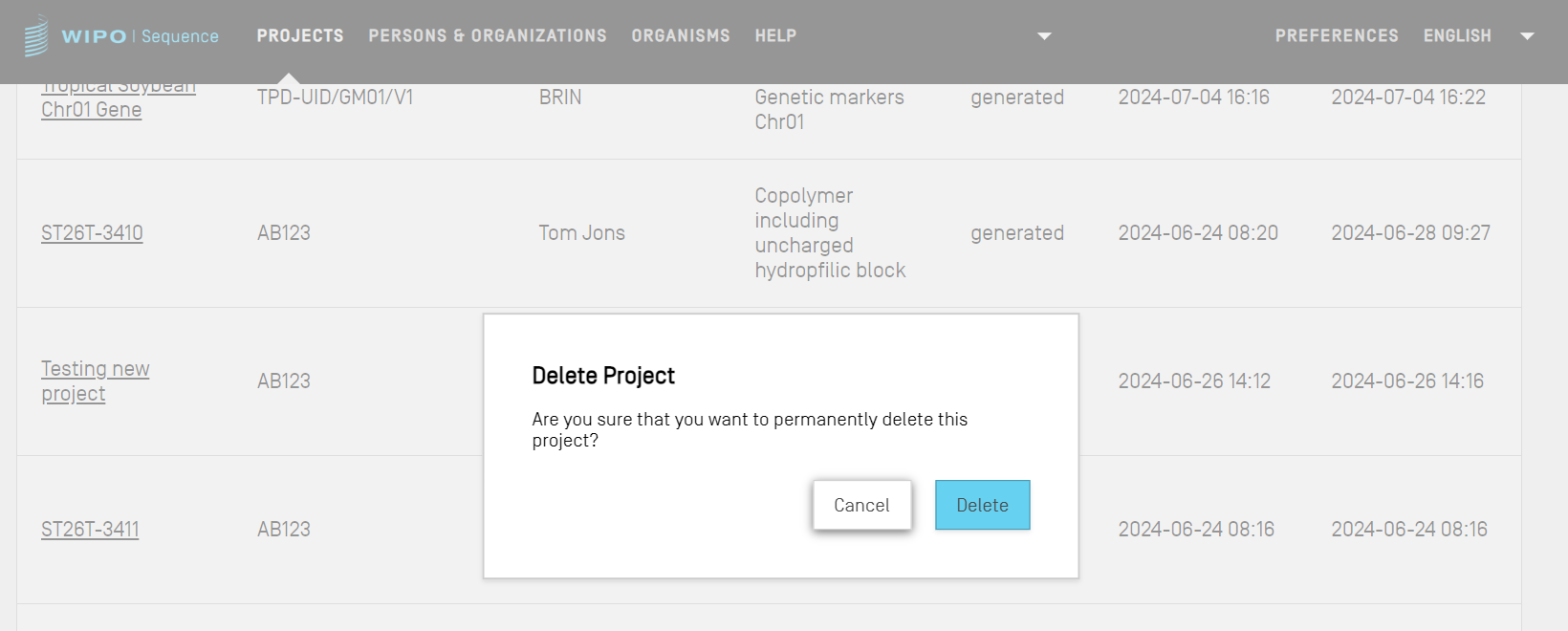Expand the dropdown arrow right of Help
This screenshot has height=631, width=1568.
[x=1044, y=36]
